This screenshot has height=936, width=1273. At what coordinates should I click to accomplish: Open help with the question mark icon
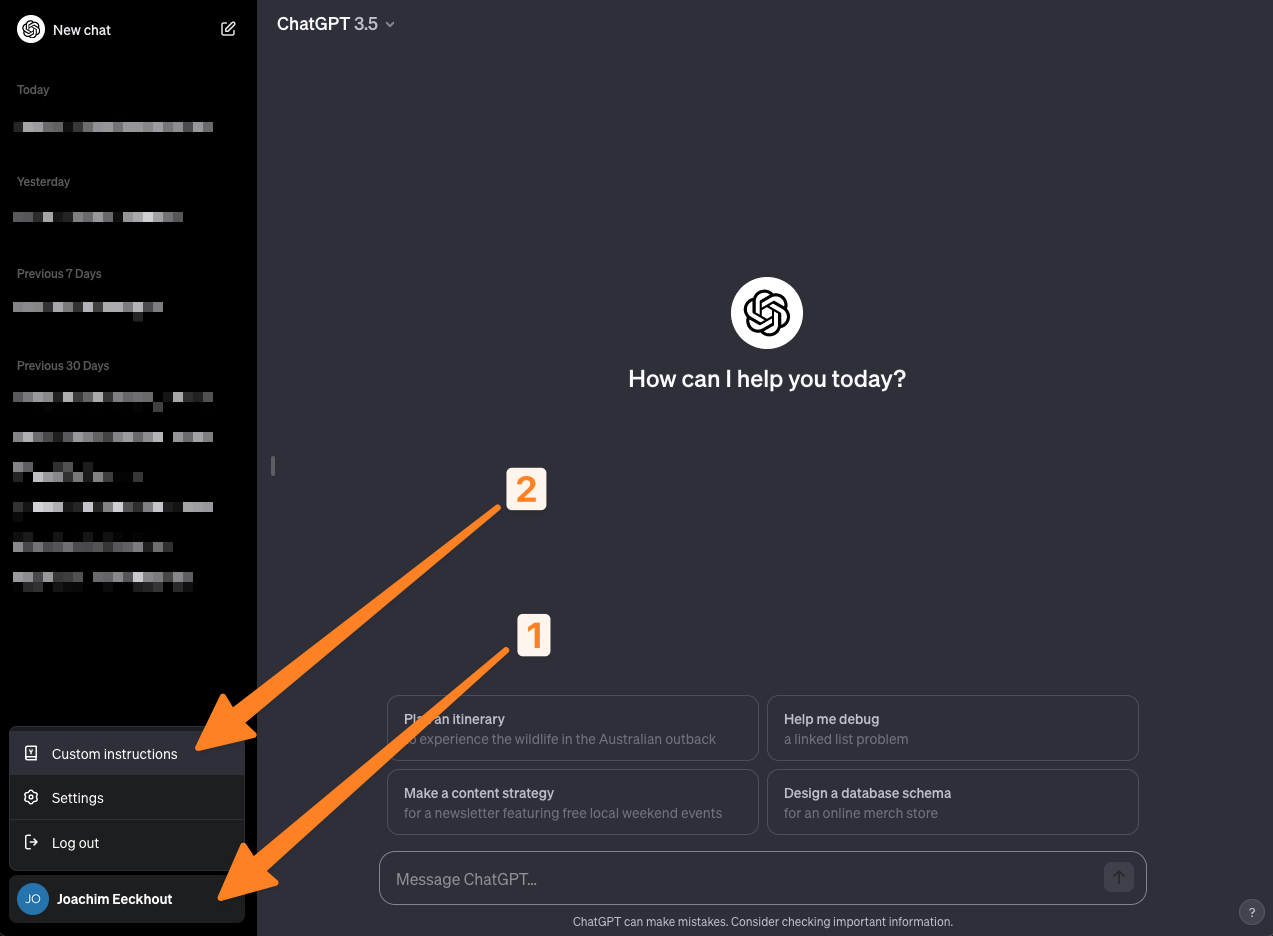pyautogui.click(x=1251, y=912)
